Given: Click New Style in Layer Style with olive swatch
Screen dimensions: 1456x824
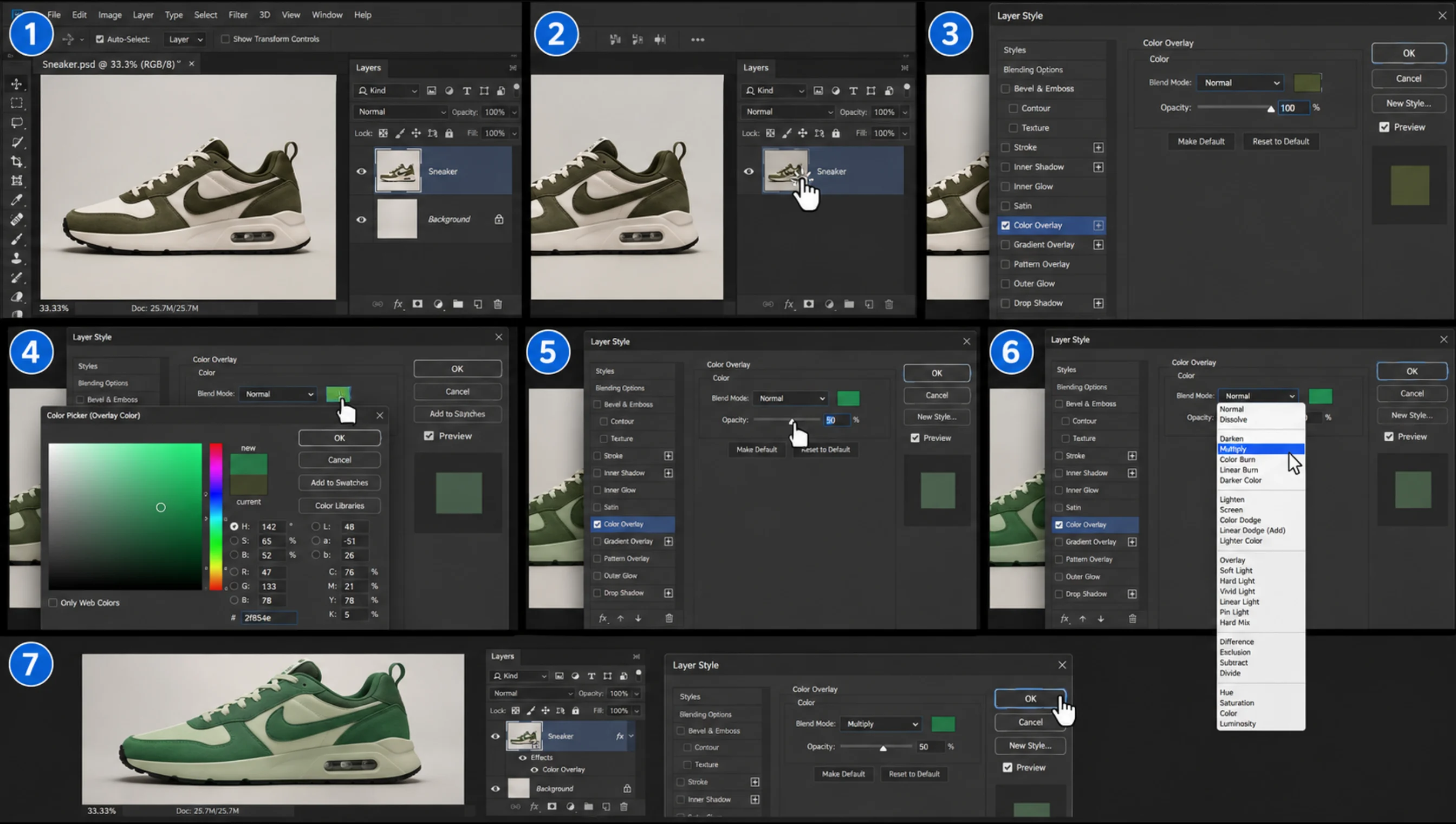Looking at the screenshot, I should pos(1408,103).
